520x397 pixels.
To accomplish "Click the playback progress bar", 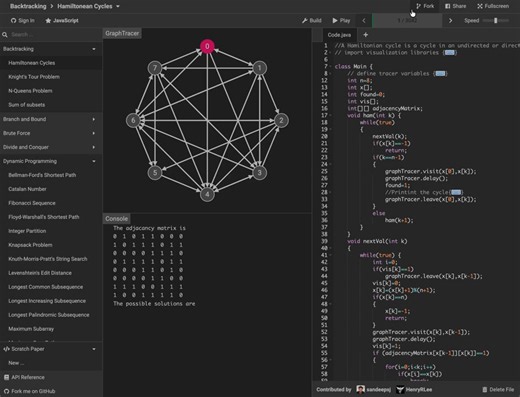I will click(407, 20).
